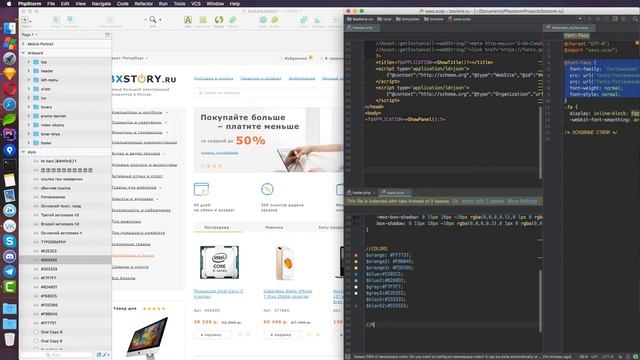The image size is (640, 360).
Task: Click the Ungroup icon in Sketch toolbar
Action: tap(71, 20)
